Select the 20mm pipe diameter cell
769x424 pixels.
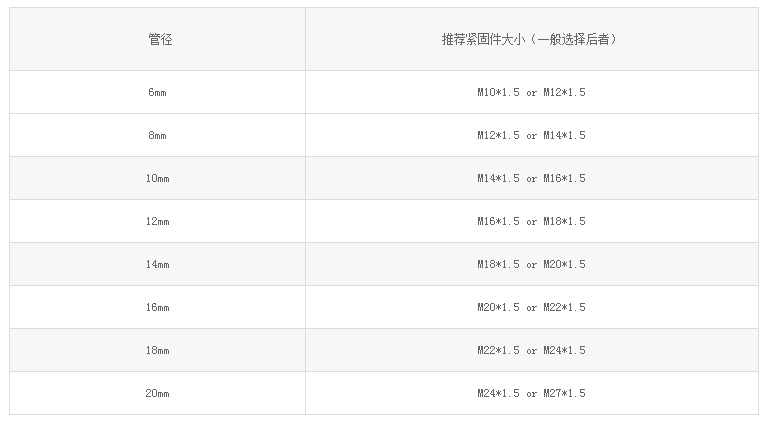158,393
